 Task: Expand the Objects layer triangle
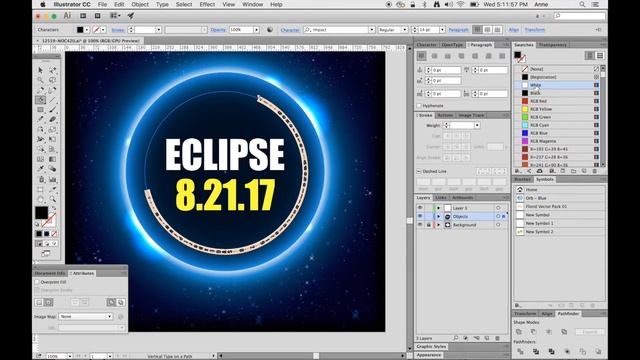pos(439,216)
